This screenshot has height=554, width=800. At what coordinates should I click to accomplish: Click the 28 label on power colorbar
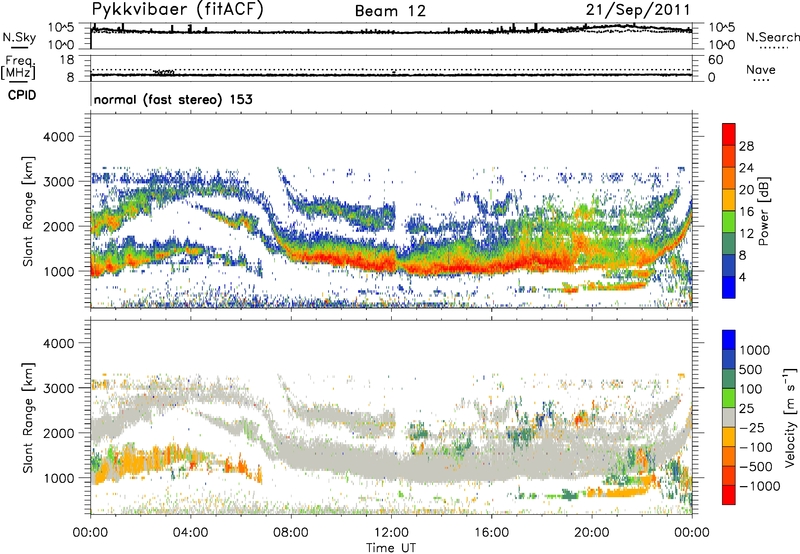[746, 146]
